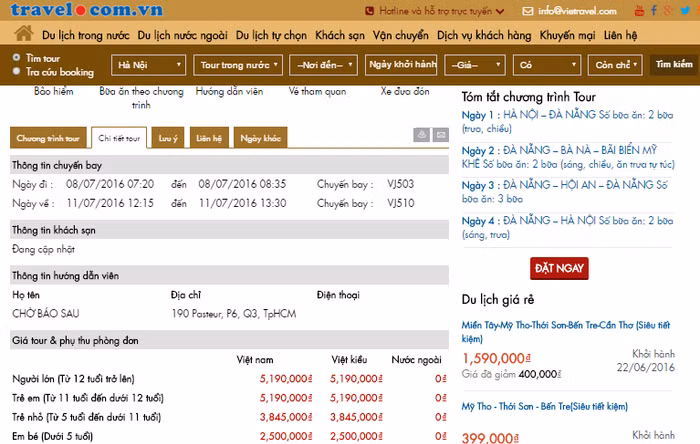Screen dimensions: 700x444
Task: Go to the home page icon
Action: (24, 33)
